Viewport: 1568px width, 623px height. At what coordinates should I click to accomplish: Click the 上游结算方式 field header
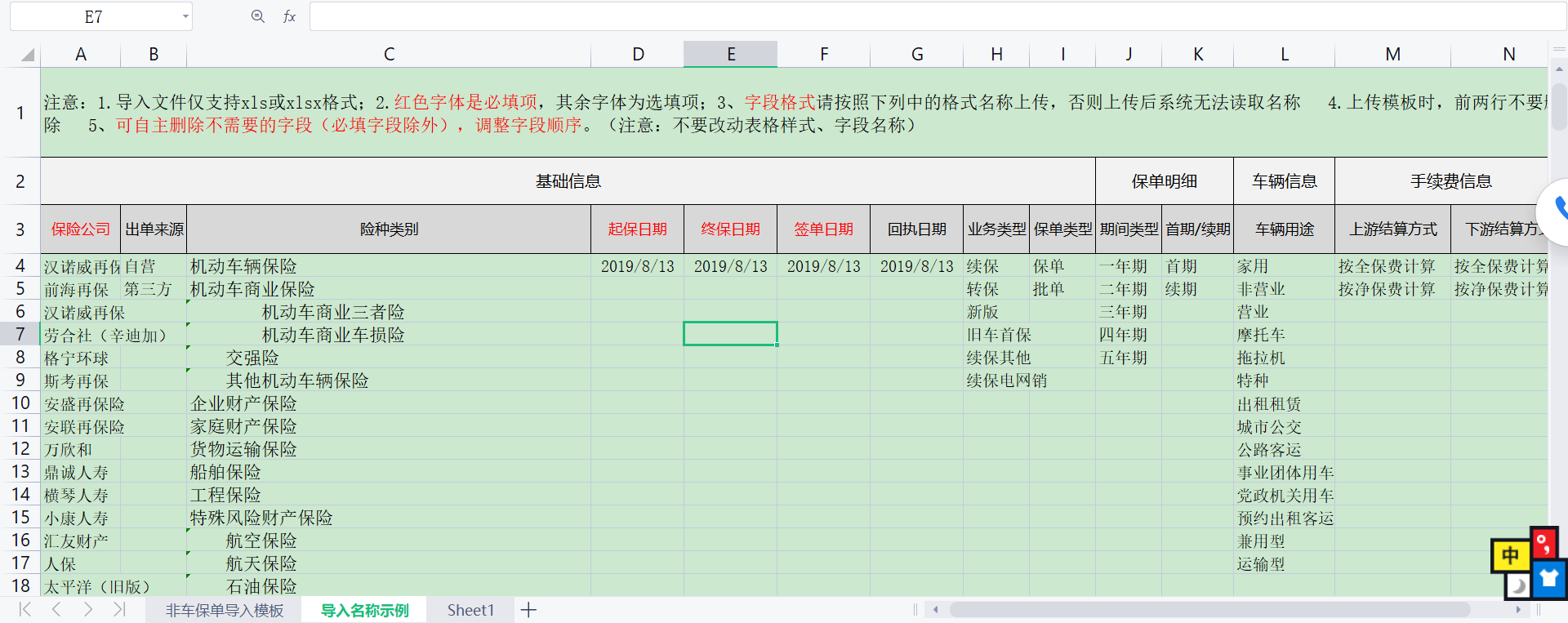coord(1393,229)
